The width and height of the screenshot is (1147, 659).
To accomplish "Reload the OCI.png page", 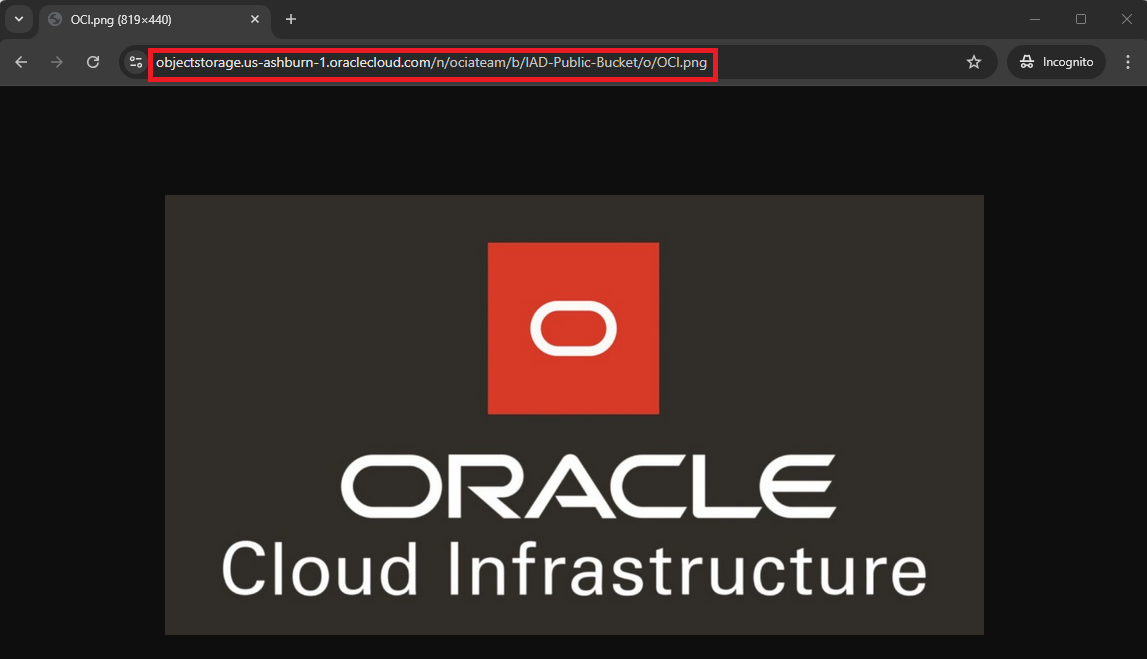I will [x=93, y=62].
